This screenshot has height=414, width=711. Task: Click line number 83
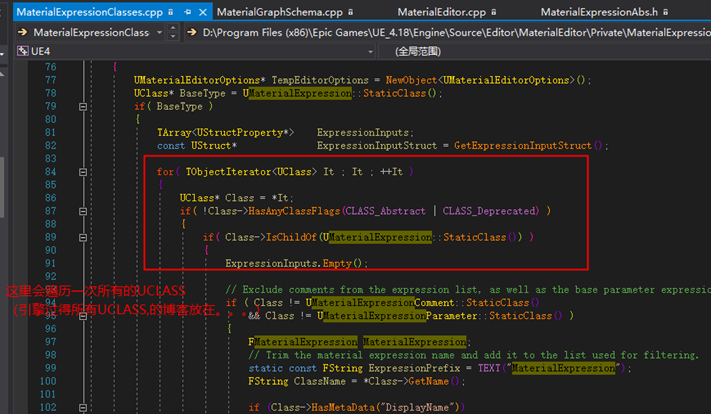tap(51, 159)
